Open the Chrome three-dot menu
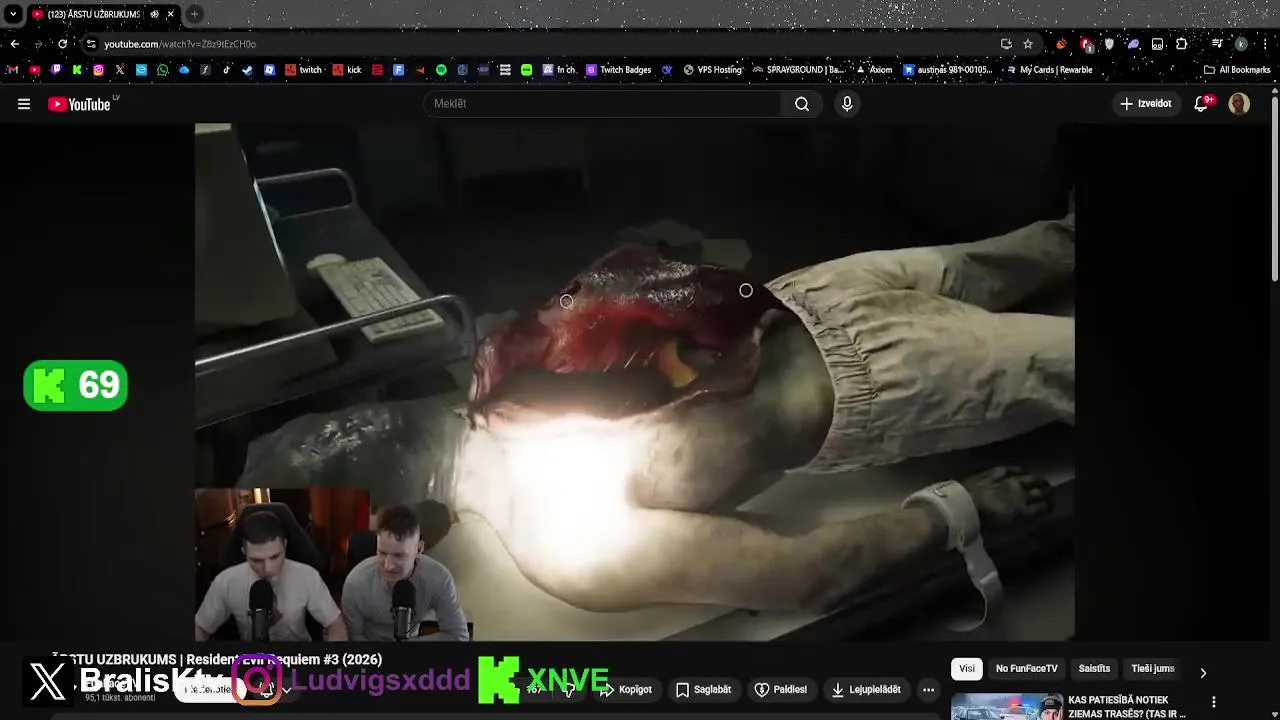Viewport: 1280px width, 720px height. click(1265, 44)
